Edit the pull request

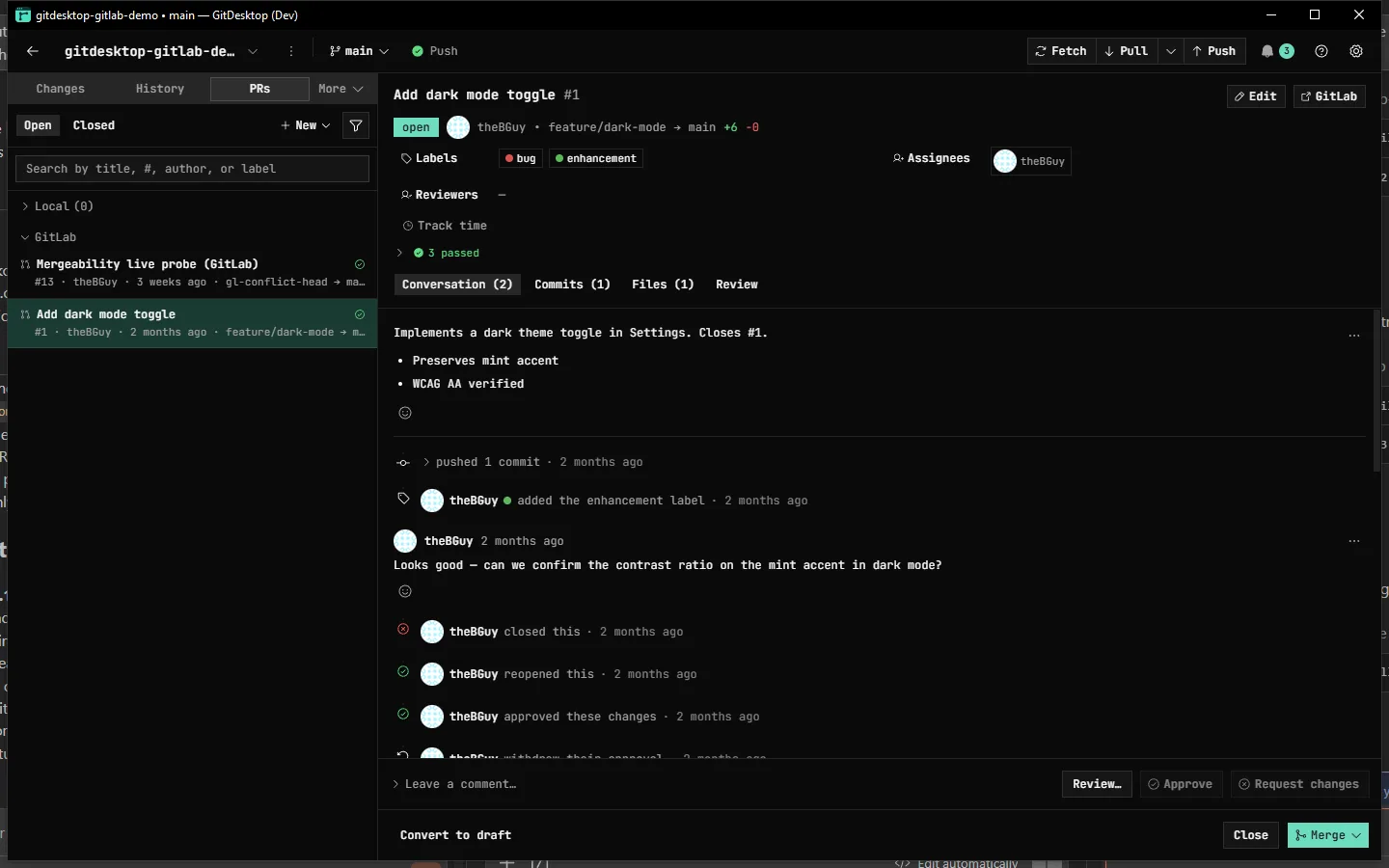coord(1256,96)
